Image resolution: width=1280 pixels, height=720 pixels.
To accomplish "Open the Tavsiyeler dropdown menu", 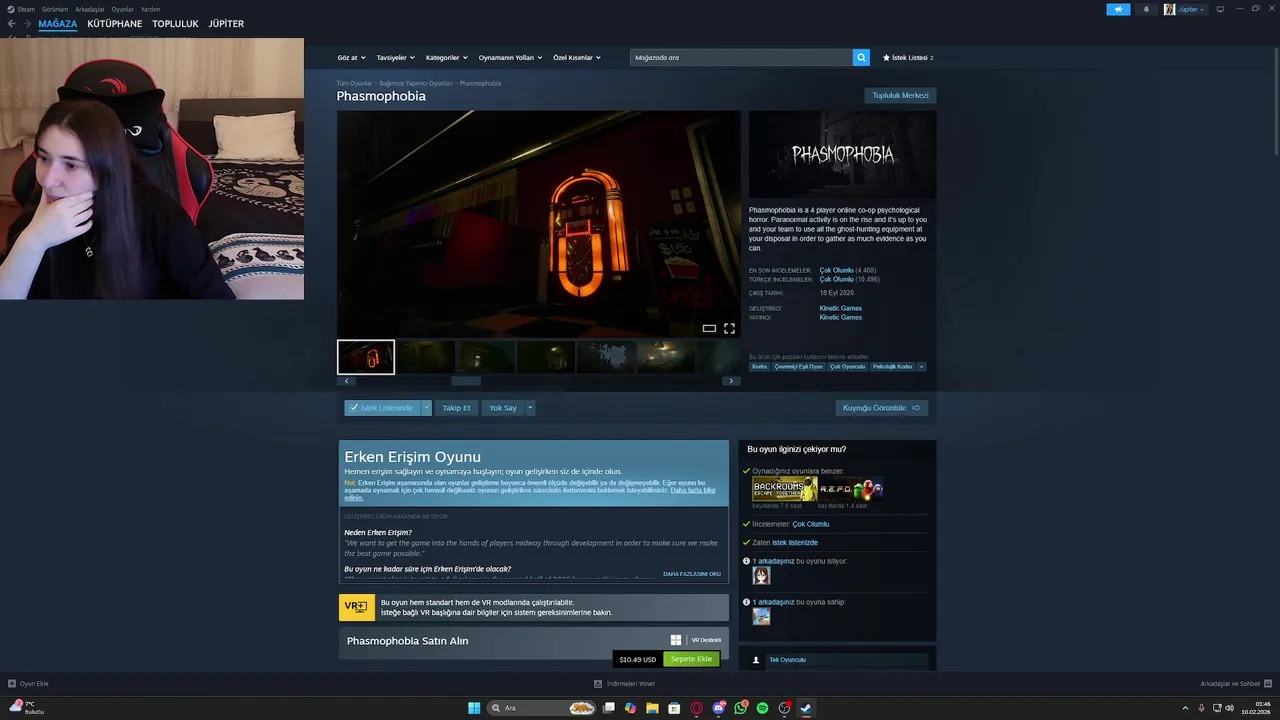I will (x=395, y=58).
